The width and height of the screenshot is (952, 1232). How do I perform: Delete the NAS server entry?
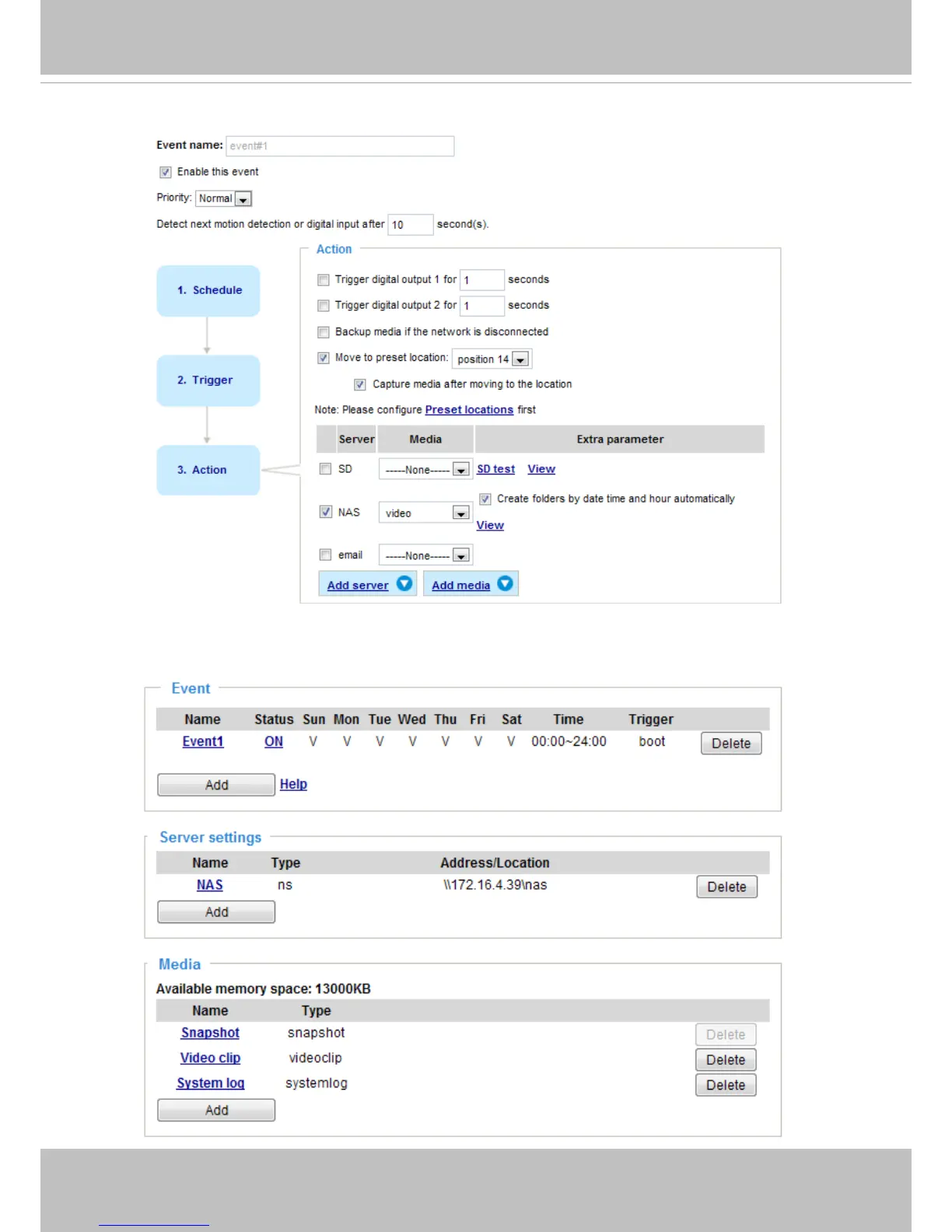click(x=727, y=887)
